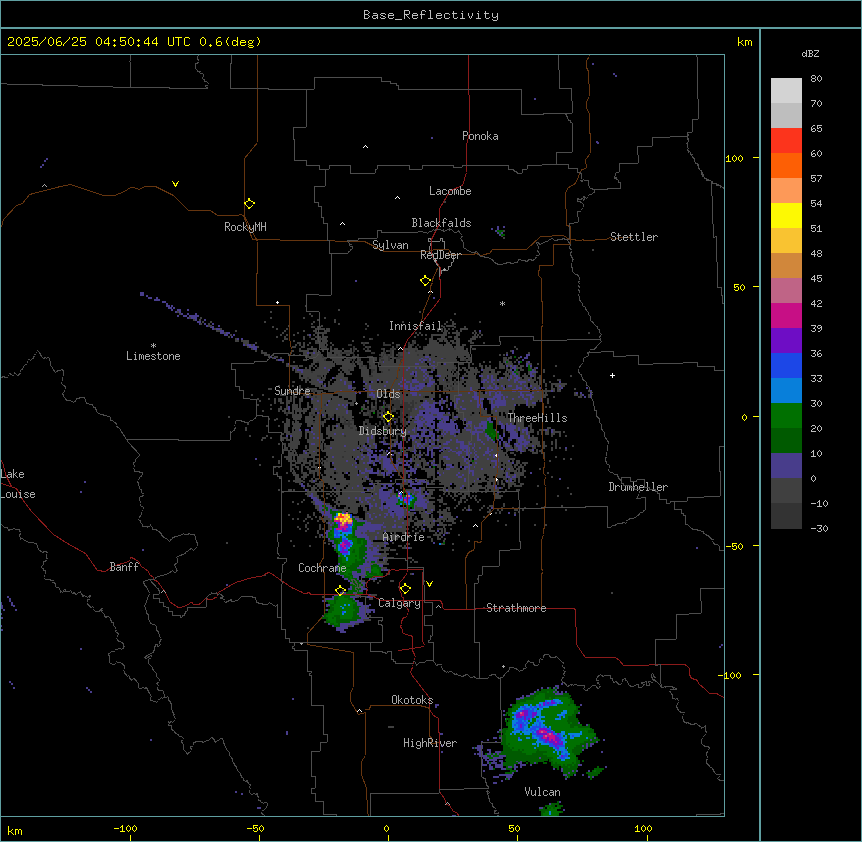The width and height of the screenshot is (862, 842).
Task: Click the Limestone label
Action: (153, 356)
